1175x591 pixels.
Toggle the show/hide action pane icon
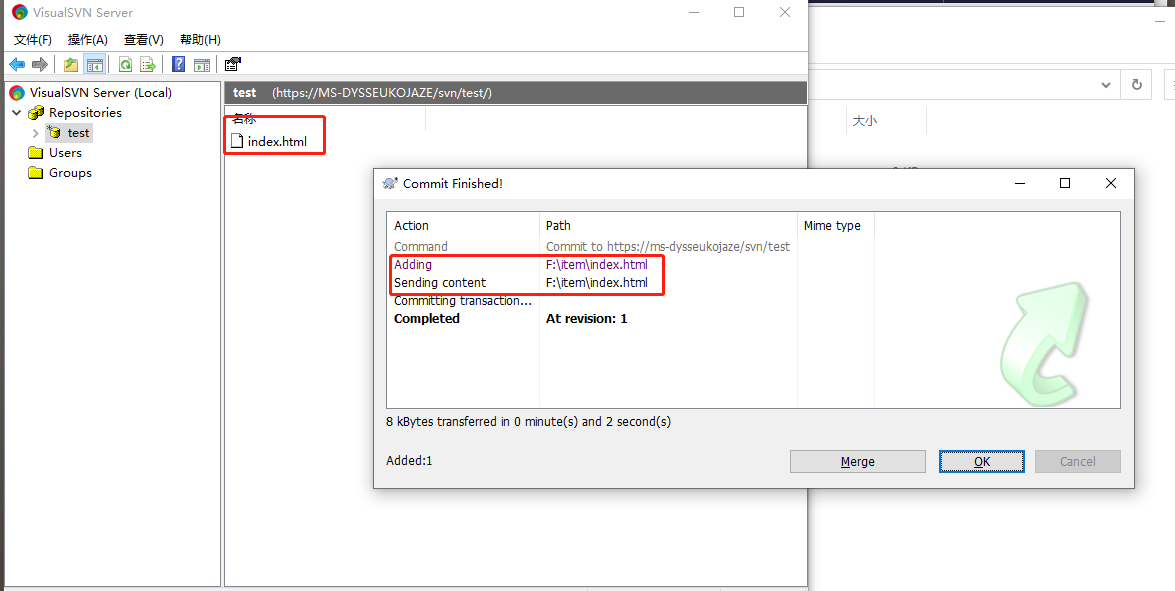pos(202,65)
